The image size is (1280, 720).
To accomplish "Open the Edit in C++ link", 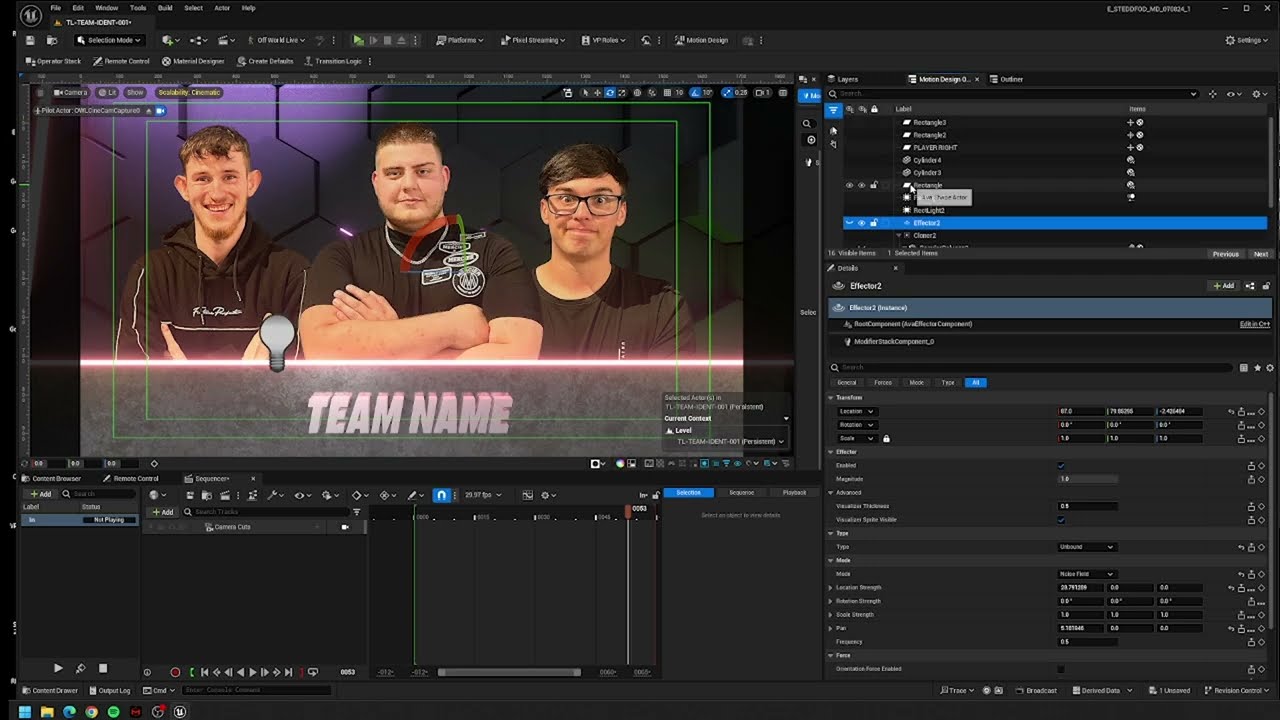I will pos(1254,324).
